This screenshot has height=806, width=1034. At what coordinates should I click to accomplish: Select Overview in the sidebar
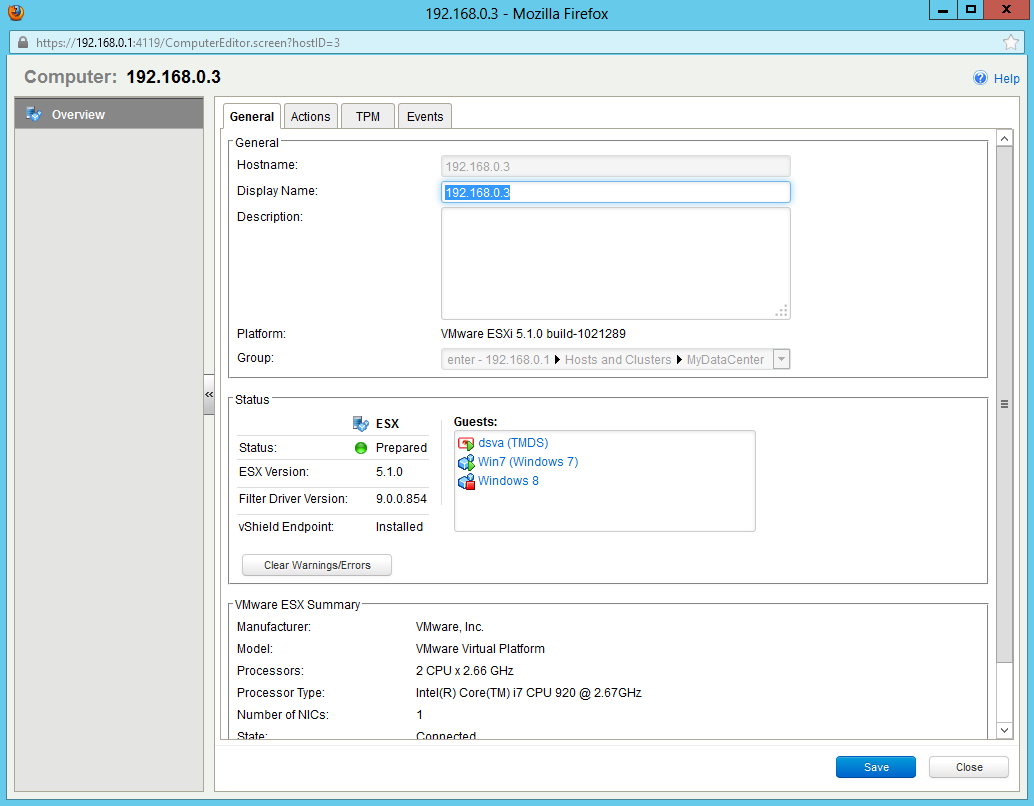(x=109, y=114)
